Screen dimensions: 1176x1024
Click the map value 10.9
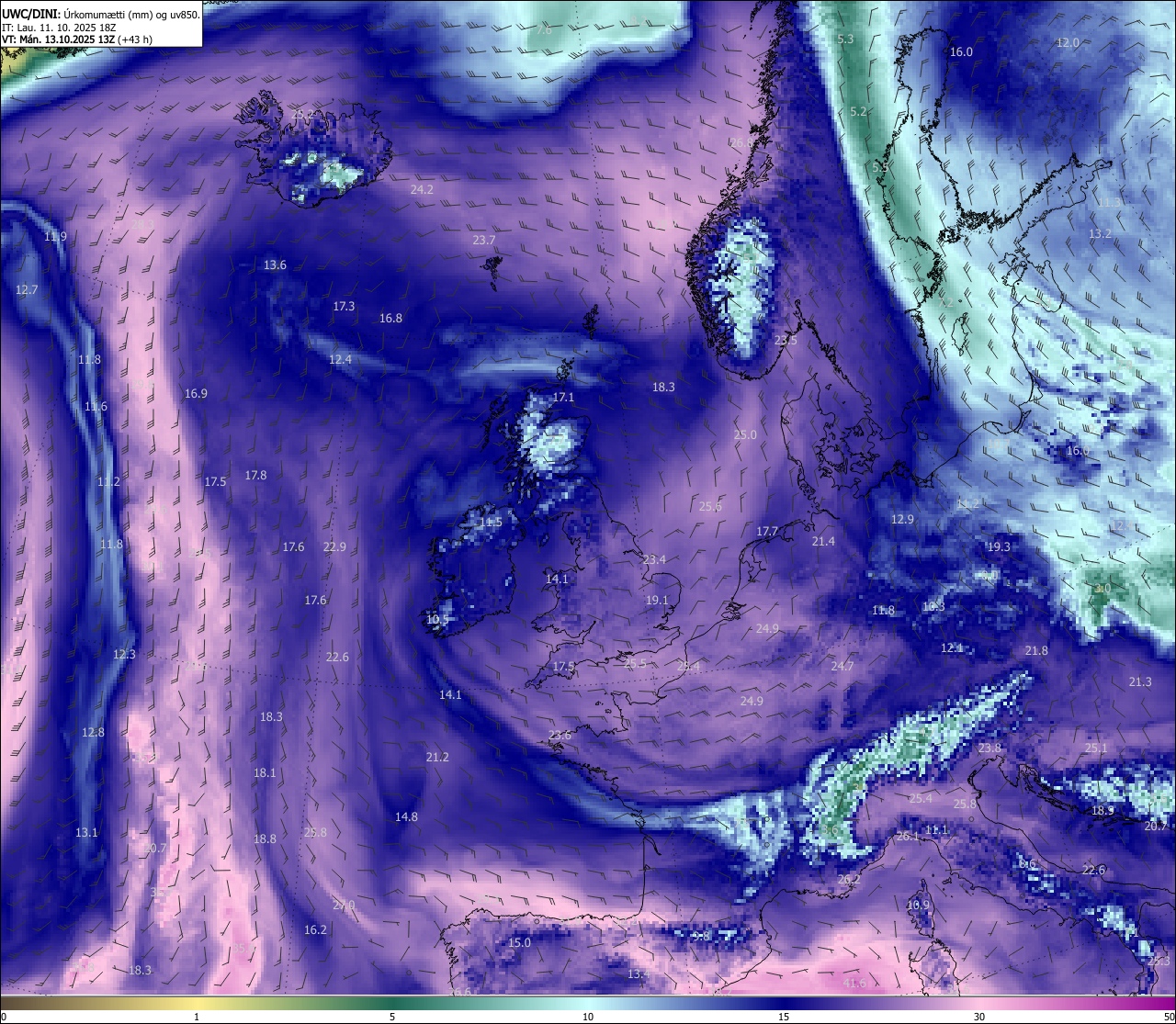pos(918,905)
